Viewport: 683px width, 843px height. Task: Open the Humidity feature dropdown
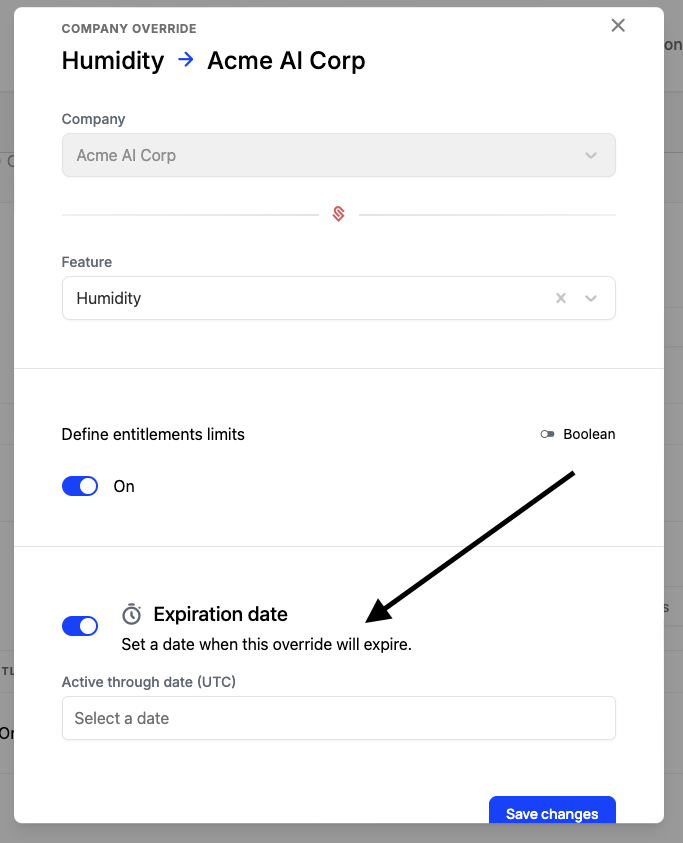click(x=300, y=298)
